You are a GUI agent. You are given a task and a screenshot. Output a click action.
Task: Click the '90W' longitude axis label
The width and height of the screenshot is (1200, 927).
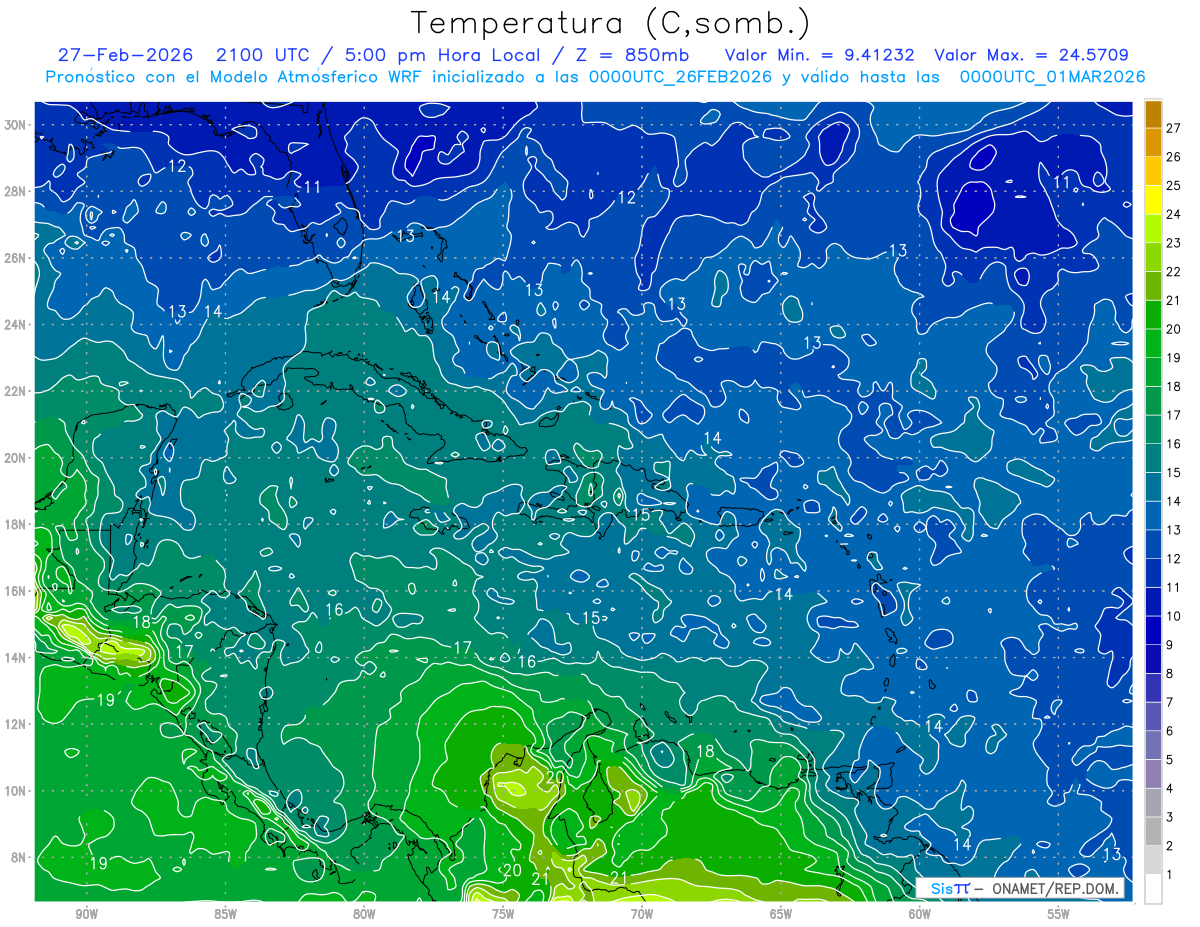(x=86, y=914)
